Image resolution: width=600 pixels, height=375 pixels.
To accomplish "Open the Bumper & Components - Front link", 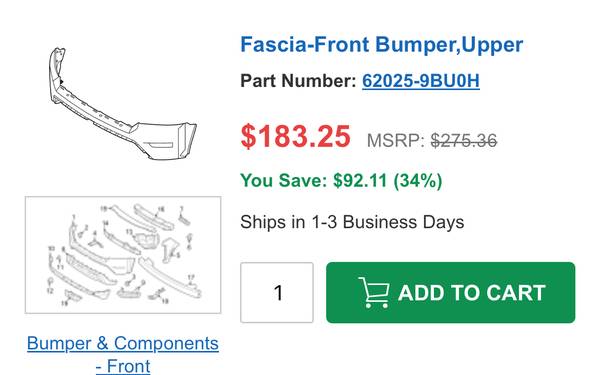I will pyautogui.click(x=123, y=354).
